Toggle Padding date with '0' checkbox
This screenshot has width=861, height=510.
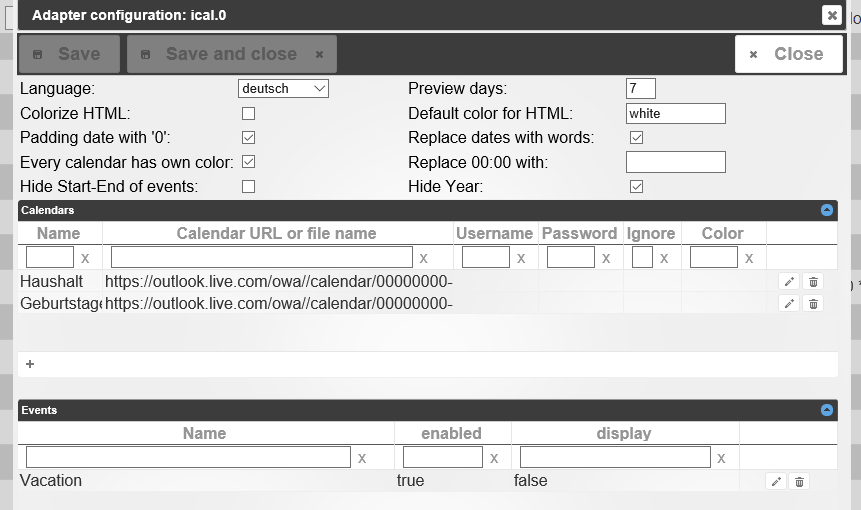(248, 137)
